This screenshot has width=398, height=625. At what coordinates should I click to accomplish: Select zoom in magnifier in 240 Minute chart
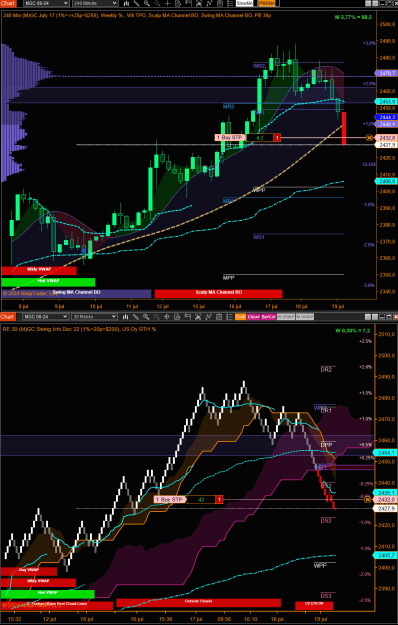click(147, 3)
